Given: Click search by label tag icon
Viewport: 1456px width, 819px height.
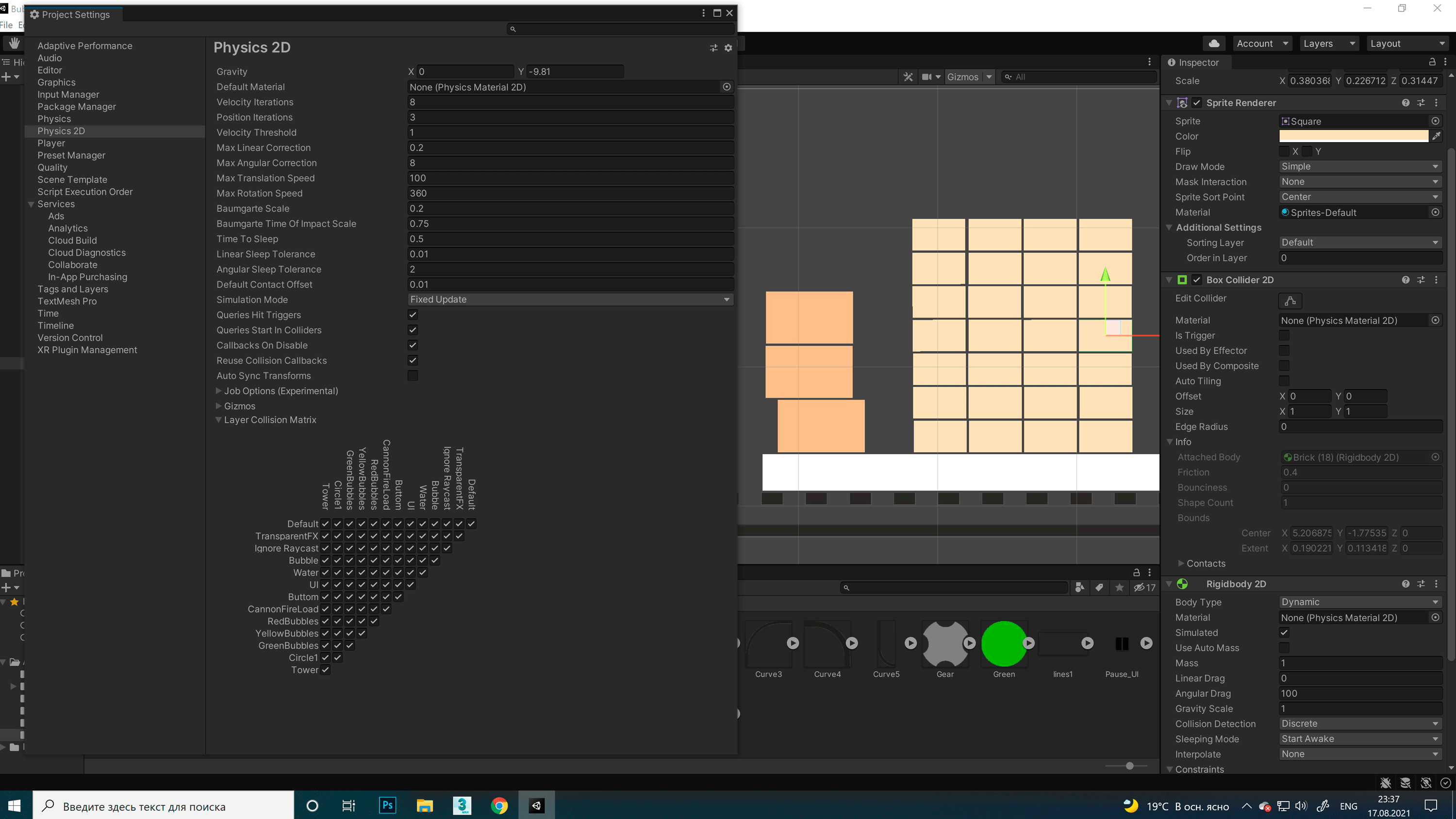Looking at the screenshot, I should 1099,587.
